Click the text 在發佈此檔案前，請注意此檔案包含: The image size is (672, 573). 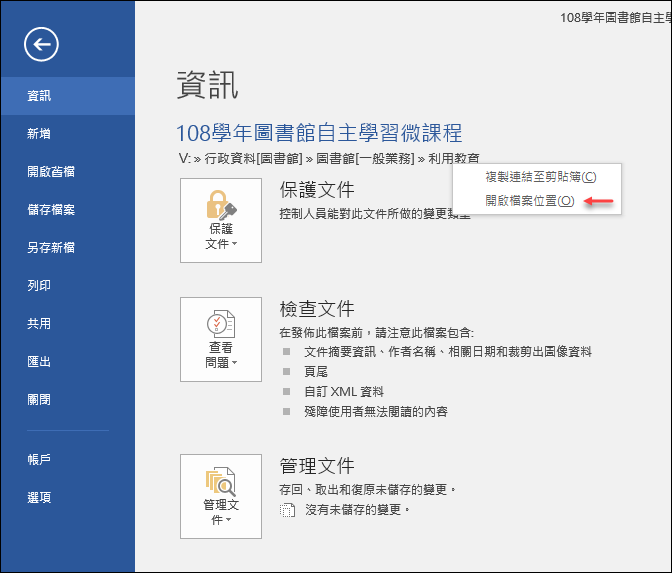pyautogui.click(x=377, y=333)
